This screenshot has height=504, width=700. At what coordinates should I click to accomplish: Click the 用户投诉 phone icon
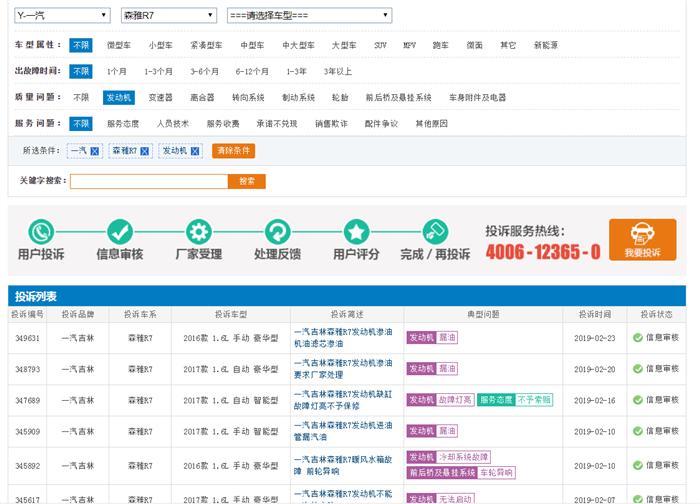pos(41,232)
